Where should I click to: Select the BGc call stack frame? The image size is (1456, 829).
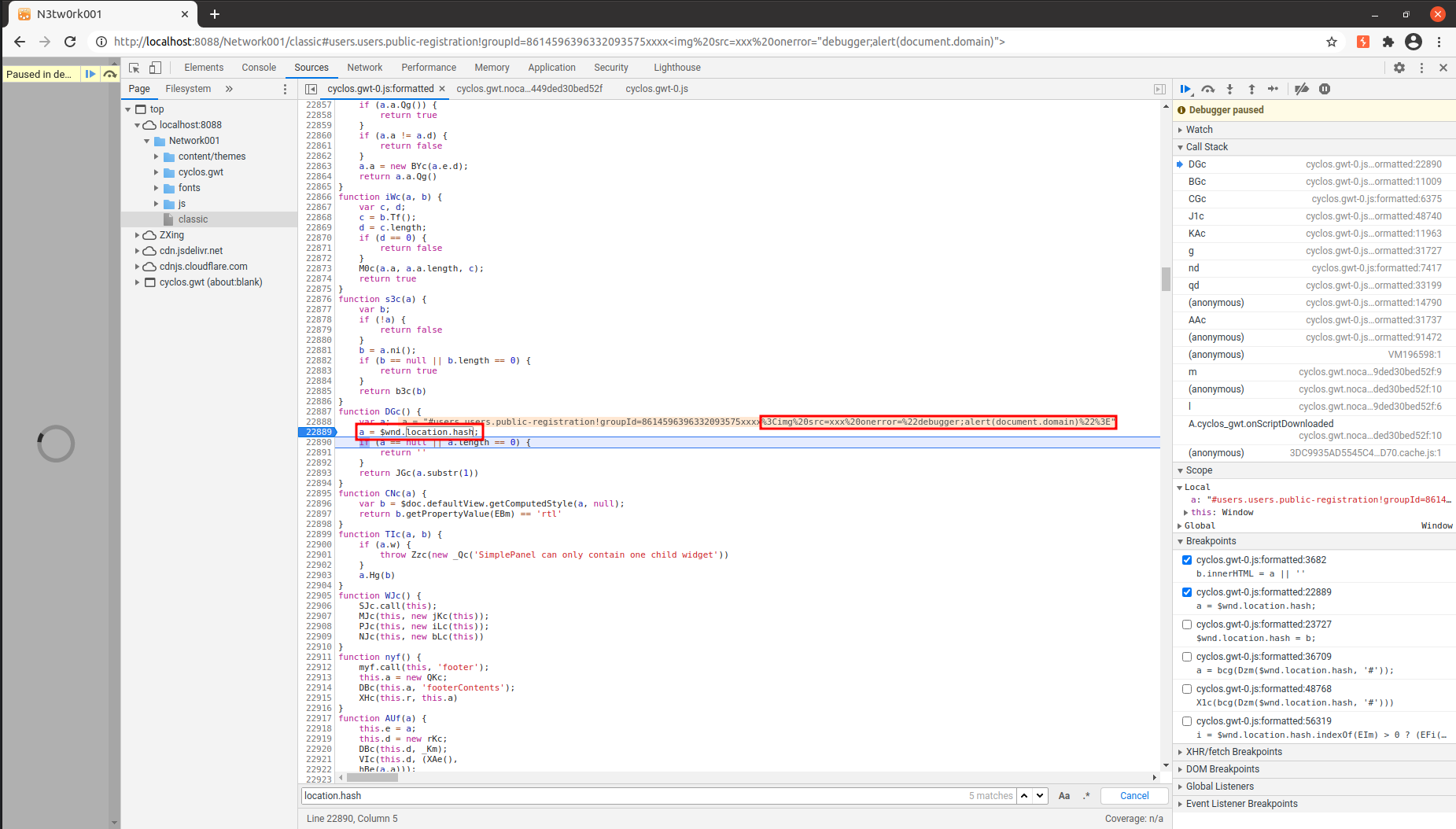(1197, 182)
